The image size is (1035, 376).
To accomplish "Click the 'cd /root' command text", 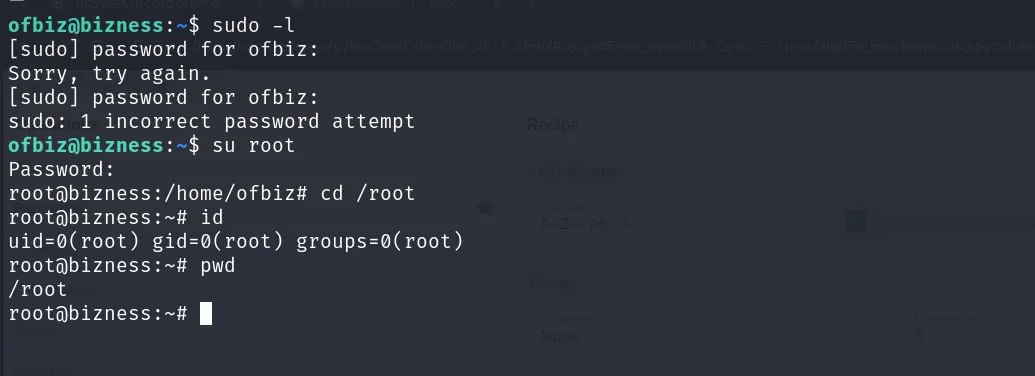I will (x=368, y=193).
